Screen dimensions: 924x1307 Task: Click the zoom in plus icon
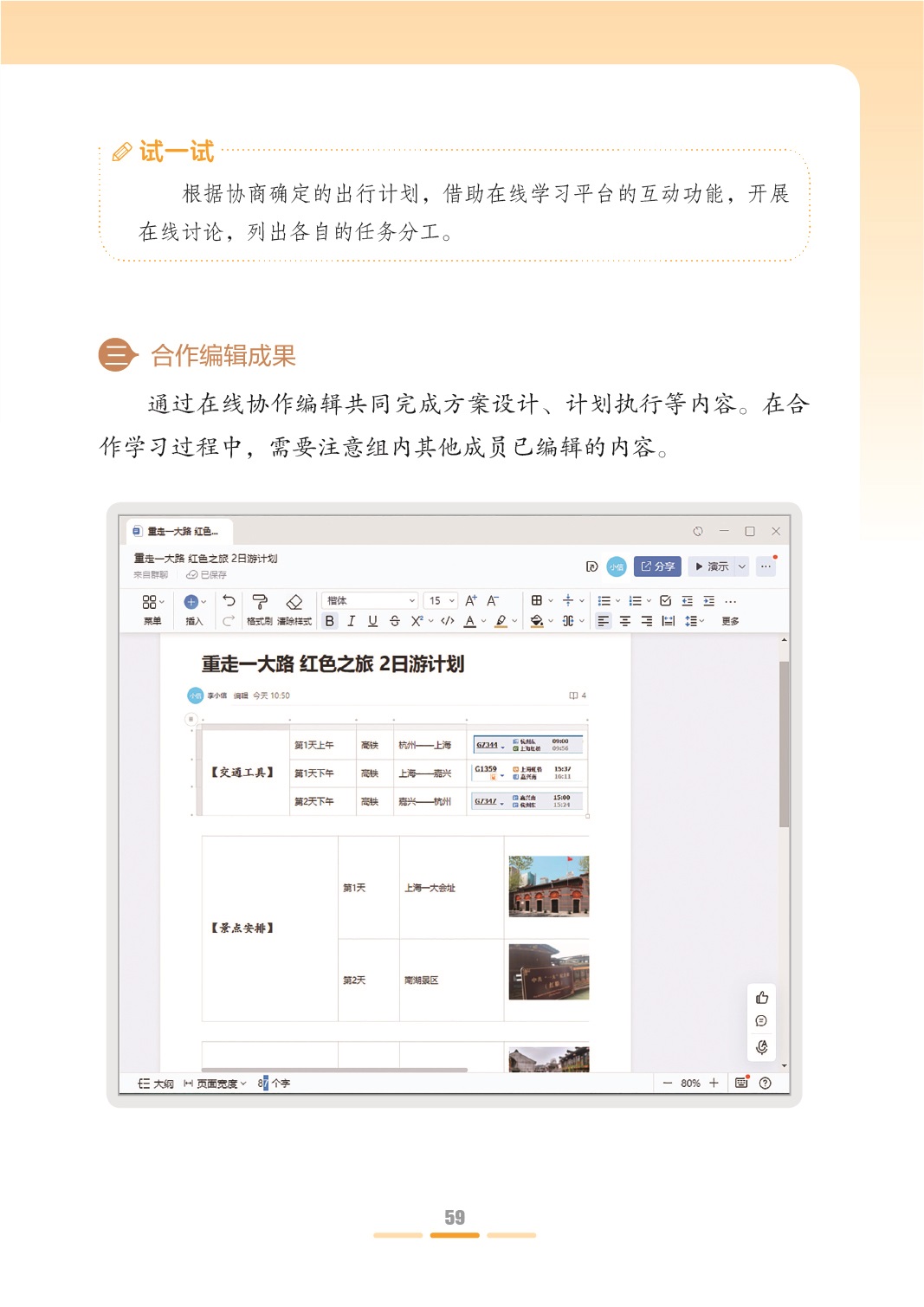714,1083
